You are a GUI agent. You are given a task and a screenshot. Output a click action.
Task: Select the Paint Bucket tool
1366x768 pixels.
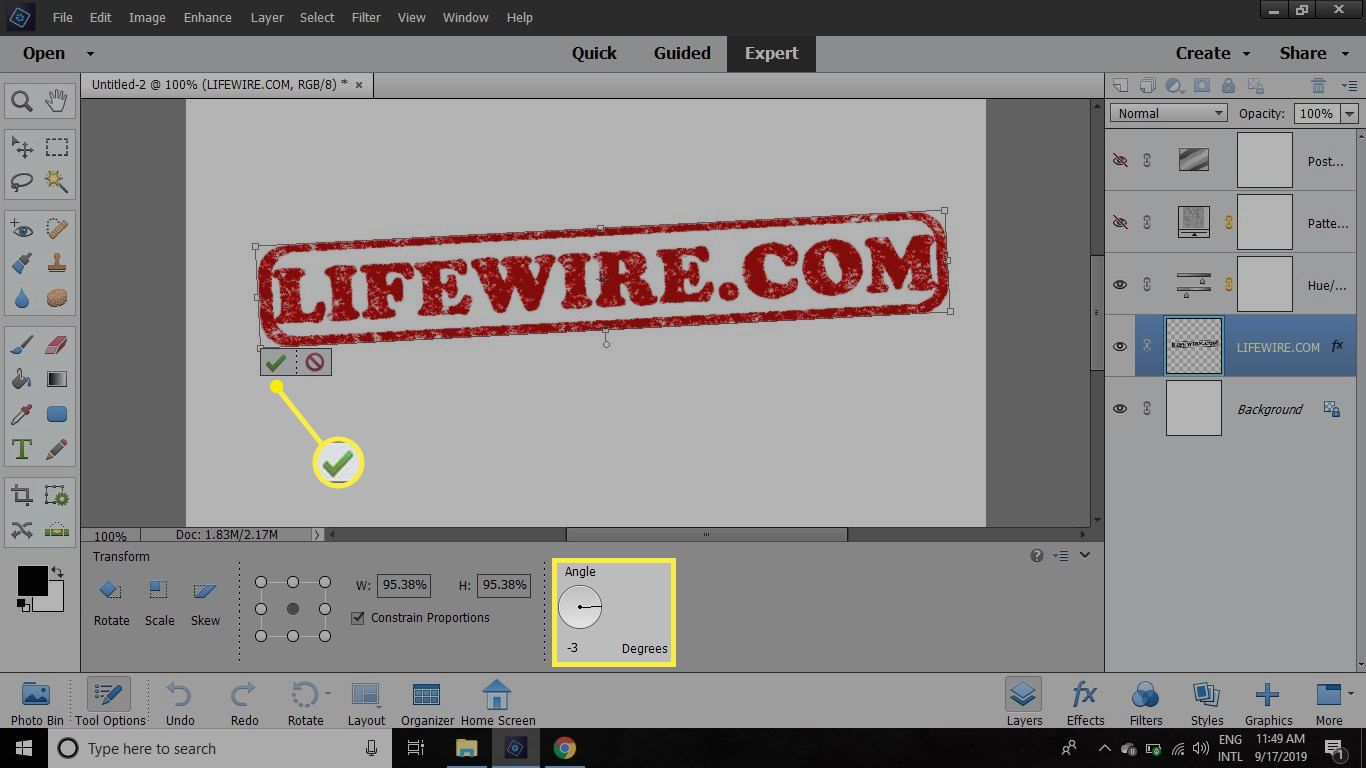(x=21, y=380)
